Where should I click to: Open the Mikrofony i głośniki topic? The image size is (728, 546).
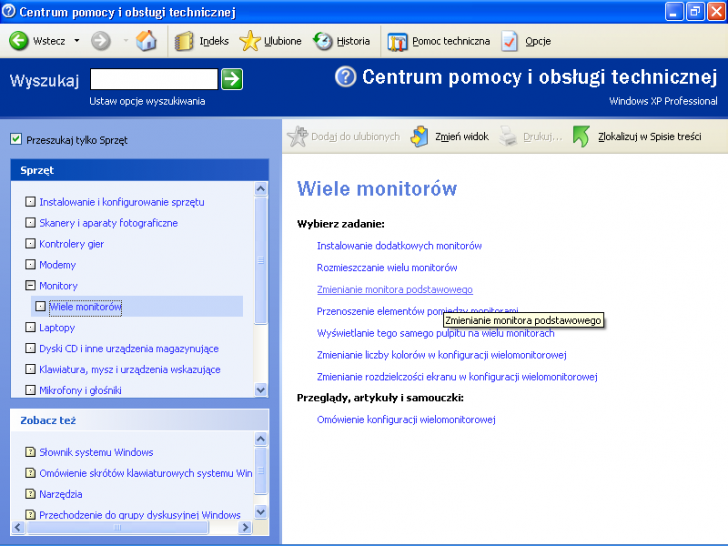click(80, 390)
